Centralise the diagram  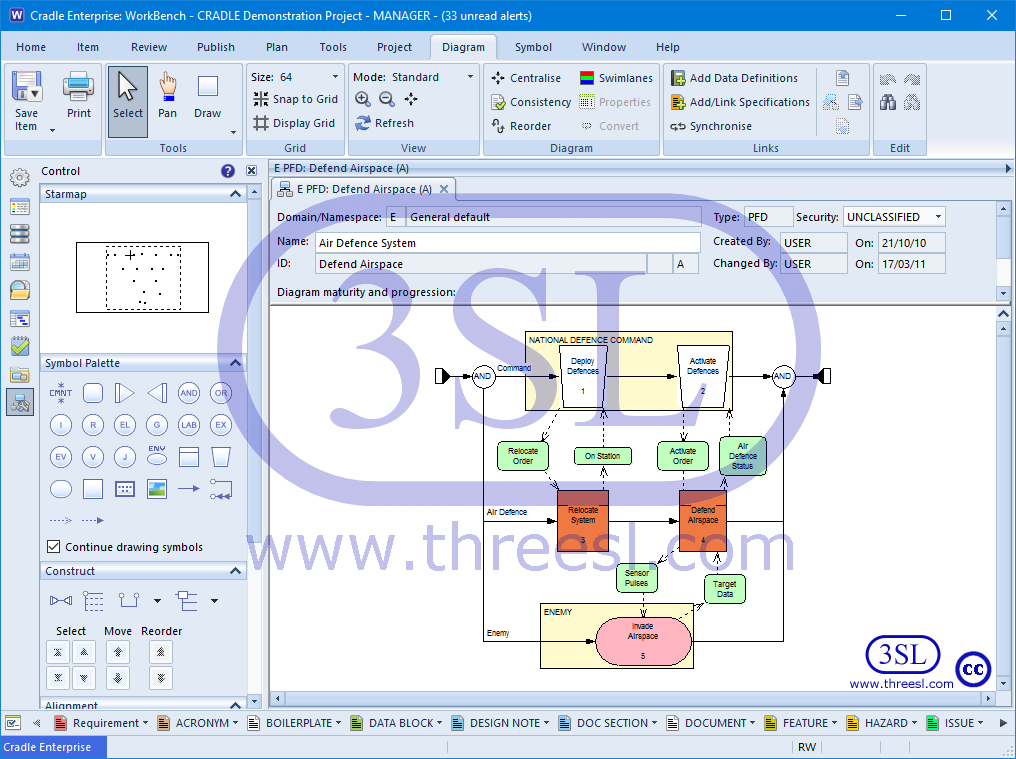point(525,78)
